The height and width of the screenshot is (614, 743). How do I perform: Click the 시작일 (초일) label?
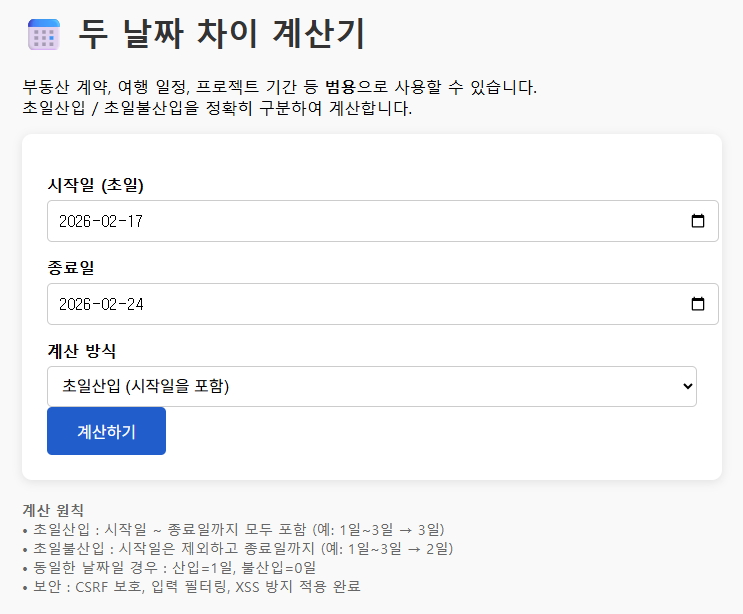(96, 185)
